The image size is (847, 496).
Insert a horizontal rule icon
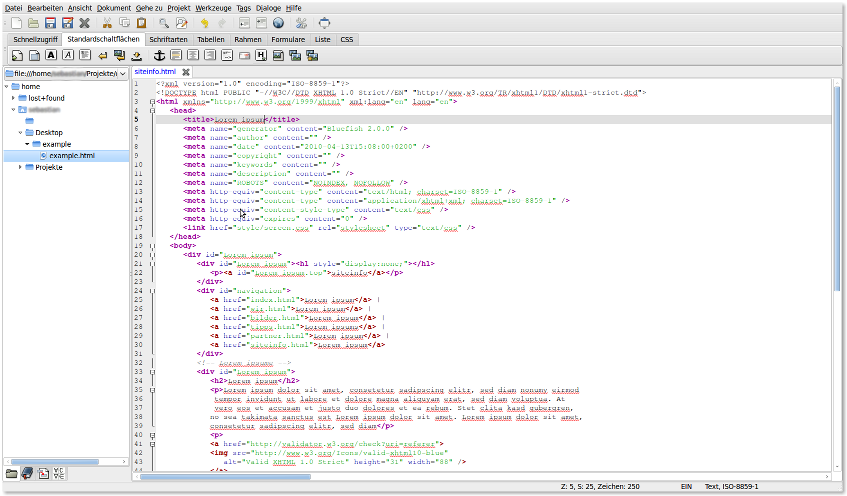tap(176, 55)
